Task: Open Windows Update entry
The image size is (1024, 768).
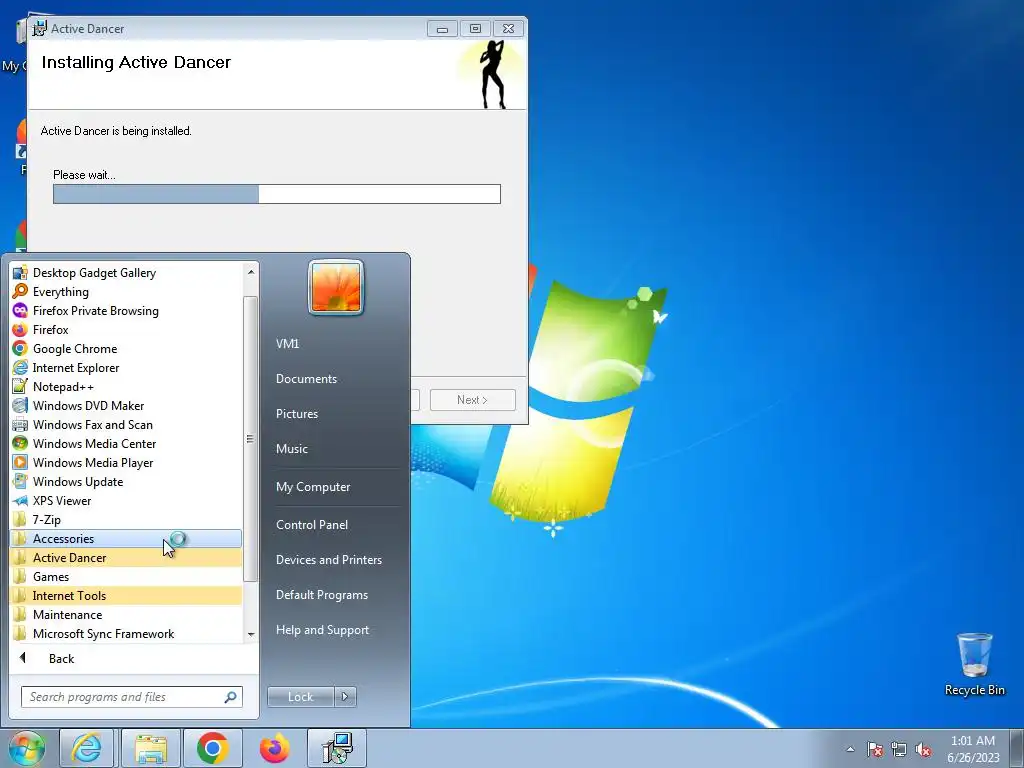Action: click(x=126, y=481)
